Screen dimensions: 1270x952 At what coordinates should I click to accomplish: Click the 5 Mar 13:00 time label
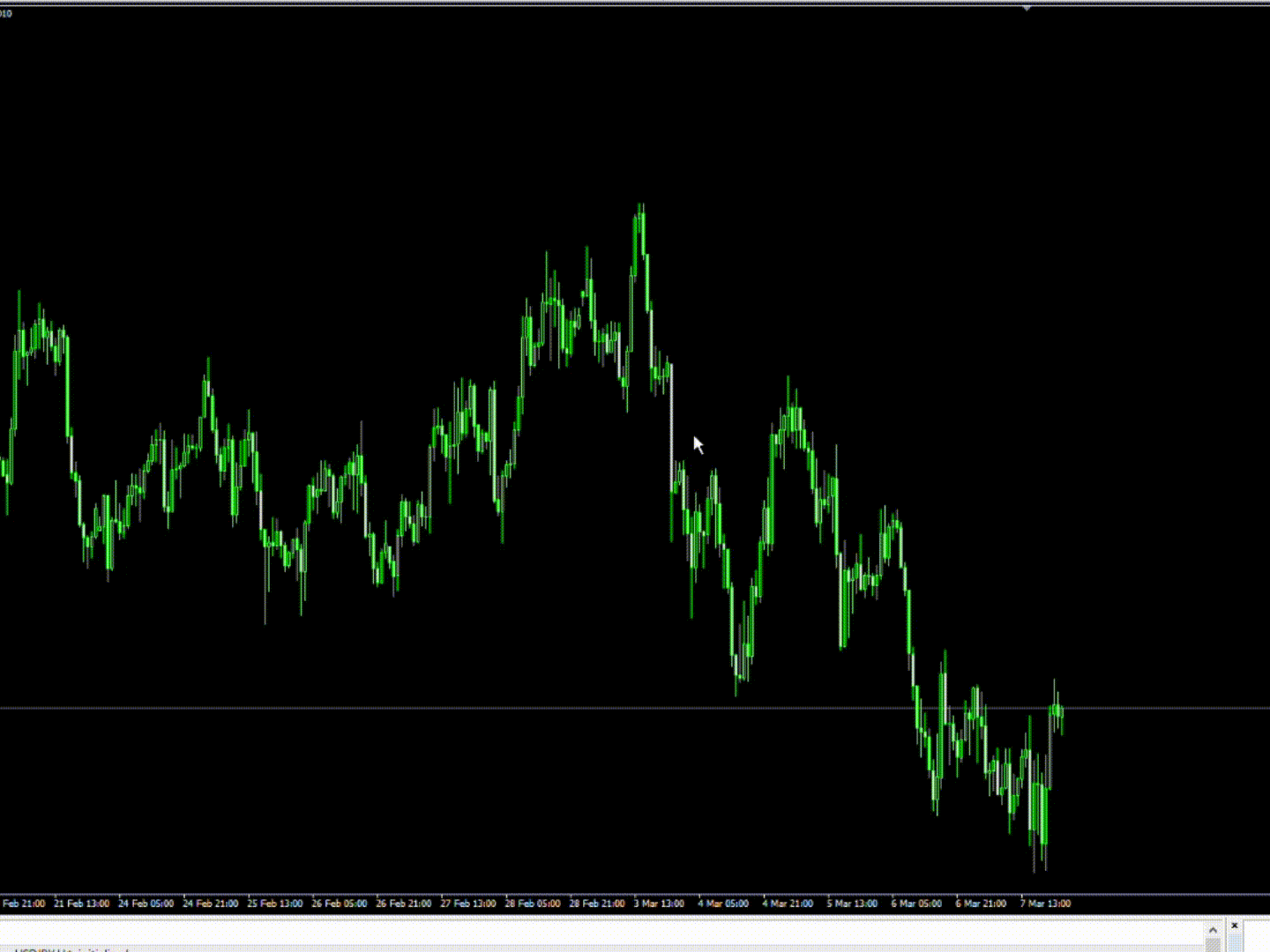[852, 904]
